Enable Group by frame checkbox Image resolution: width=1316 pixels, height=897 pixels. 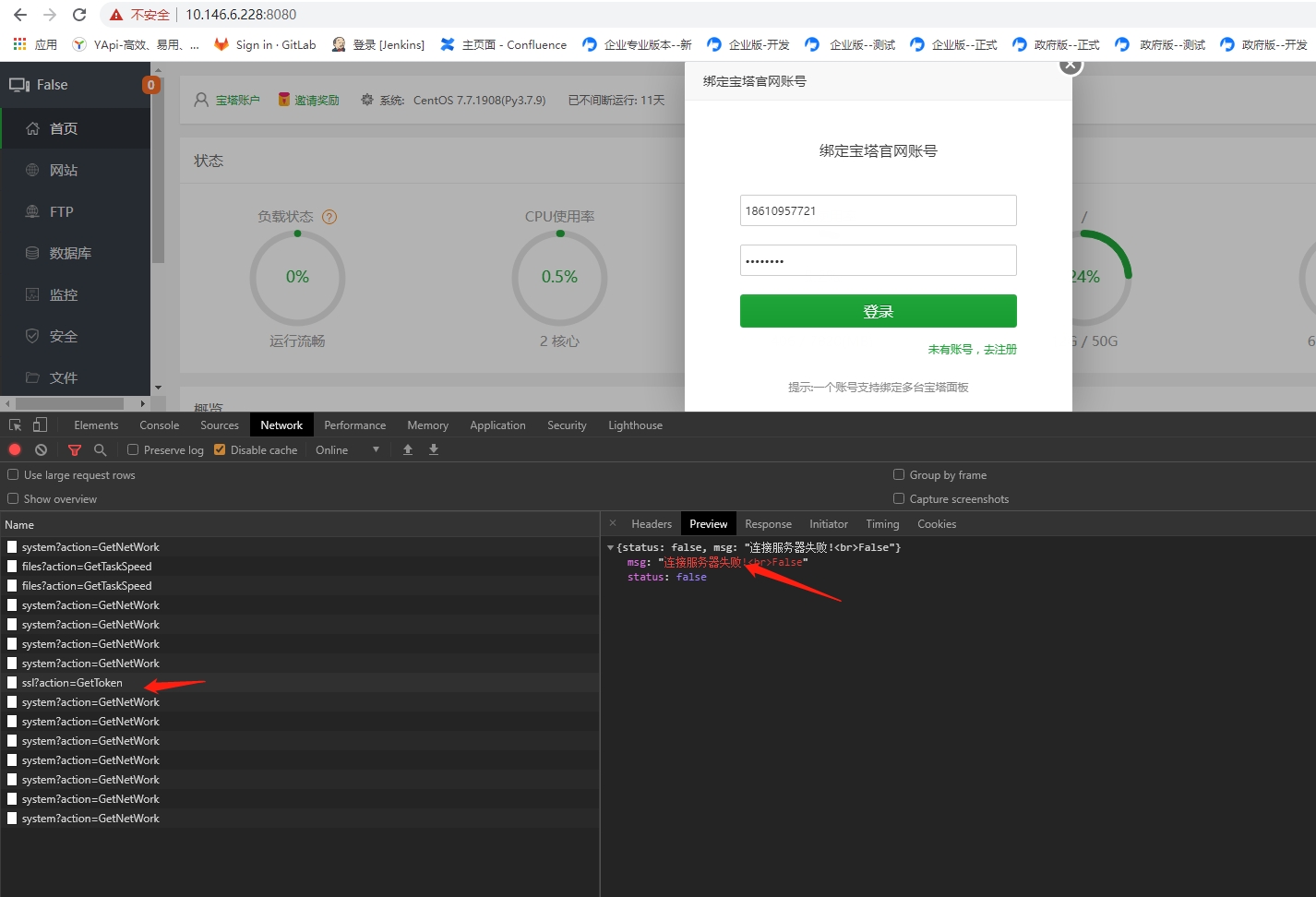(899, 474)
